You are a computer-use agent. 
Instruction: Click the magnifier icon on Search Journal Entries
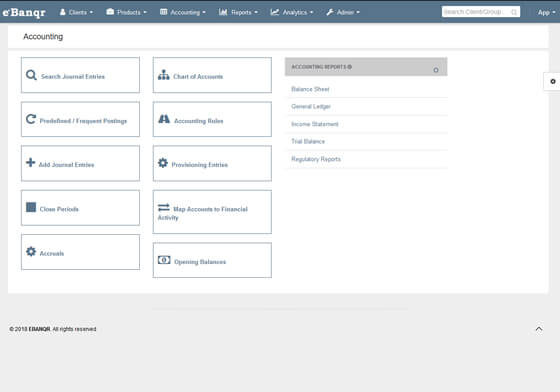31,75
